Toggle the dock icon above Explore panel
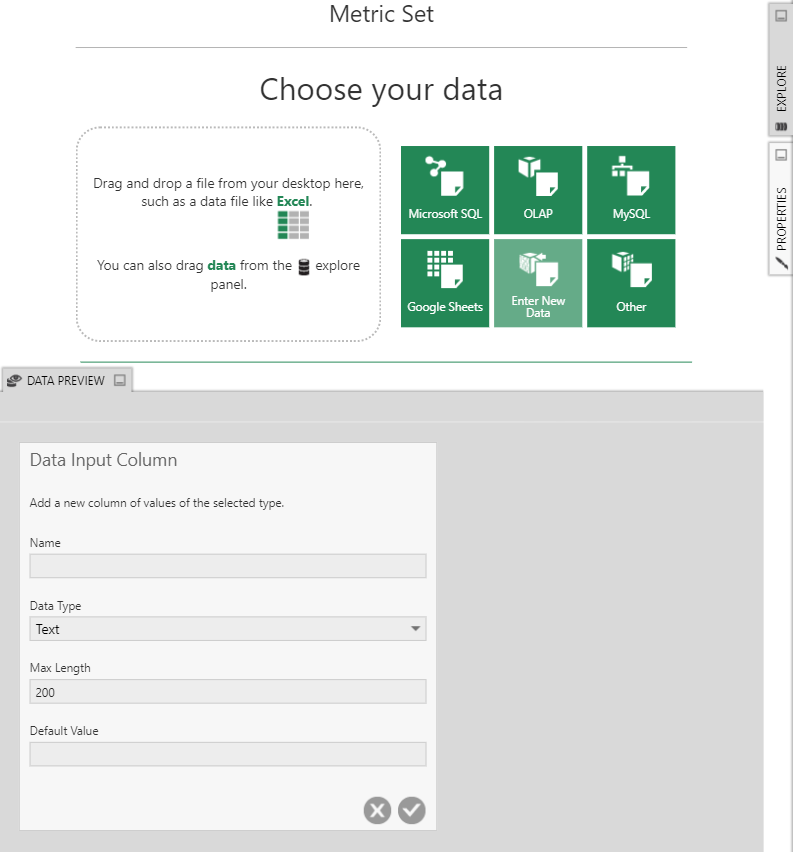This screenshot has height=852, width=793. 780,17
